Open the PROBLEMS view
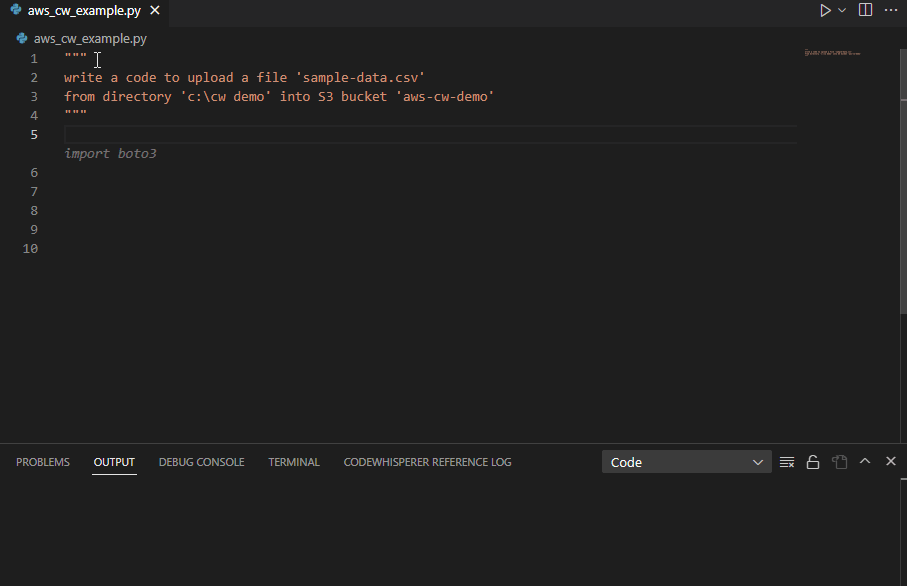 (x=42, y=461)
